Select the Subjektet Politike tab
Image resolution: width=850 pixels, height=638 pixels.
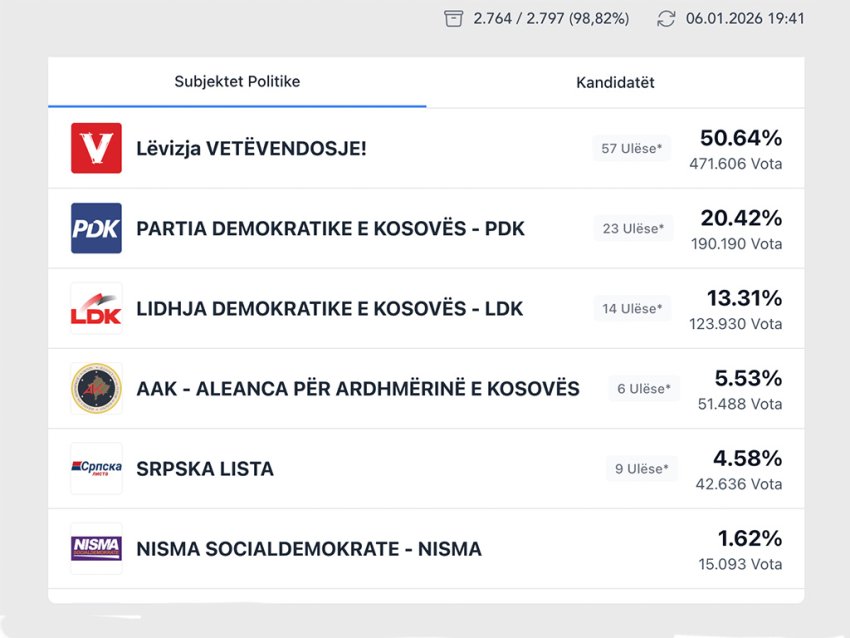tap(237, 82)
